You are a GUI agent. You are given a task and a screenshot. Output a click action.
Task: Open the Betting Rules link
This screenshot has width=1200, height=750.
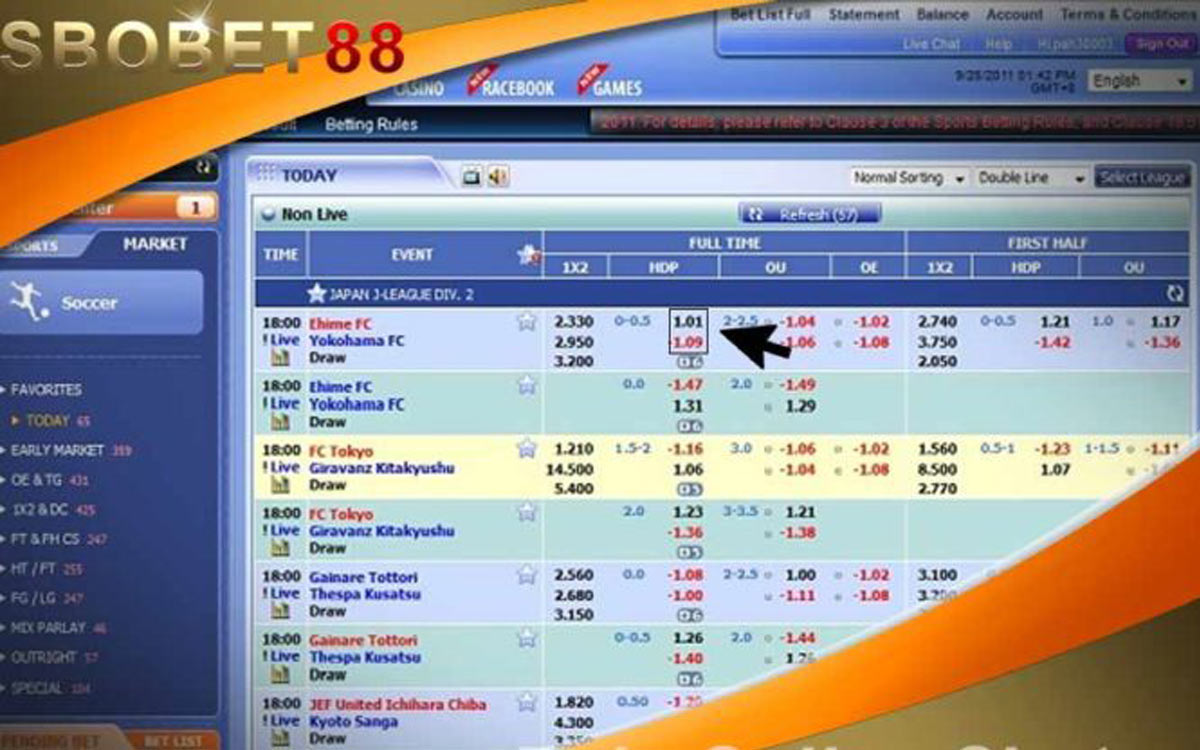[371, 125]
